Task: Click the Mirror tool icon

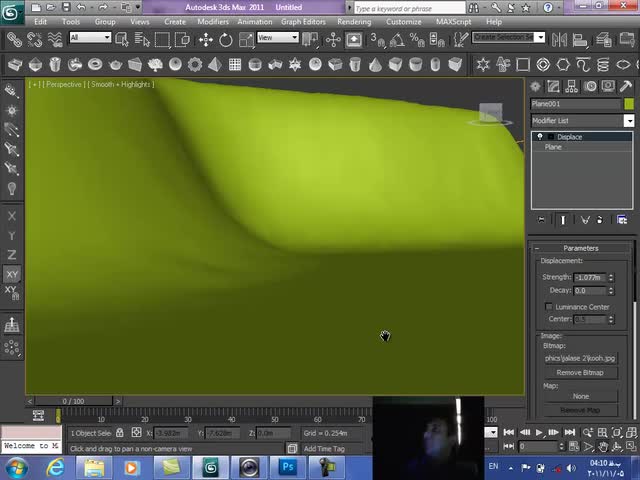Action: coord(559,40)
